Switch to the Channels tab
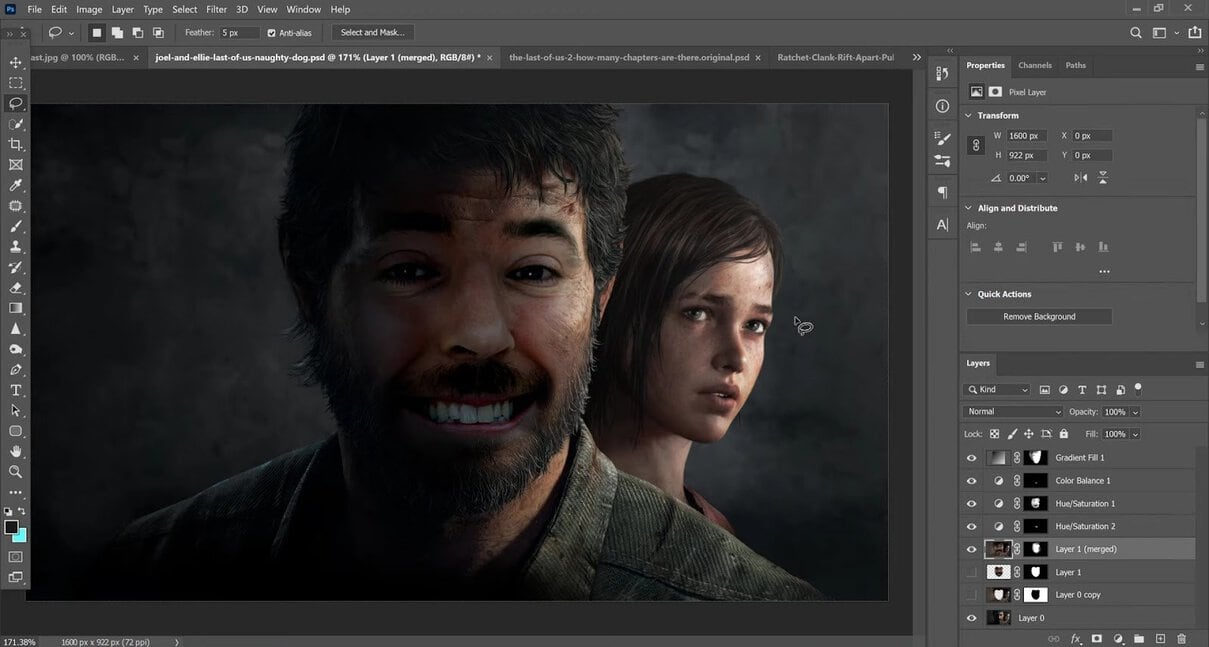 (x=1034, y=65)
